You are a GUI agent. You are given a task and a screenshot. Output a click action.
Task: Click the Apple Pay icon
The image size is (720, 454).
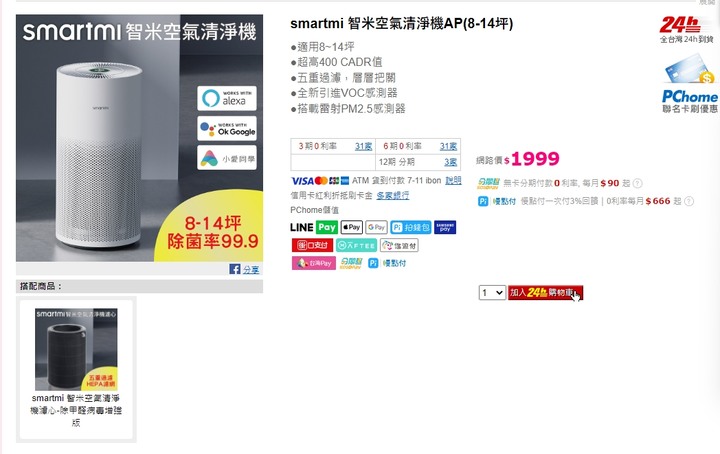pos(352,227)
